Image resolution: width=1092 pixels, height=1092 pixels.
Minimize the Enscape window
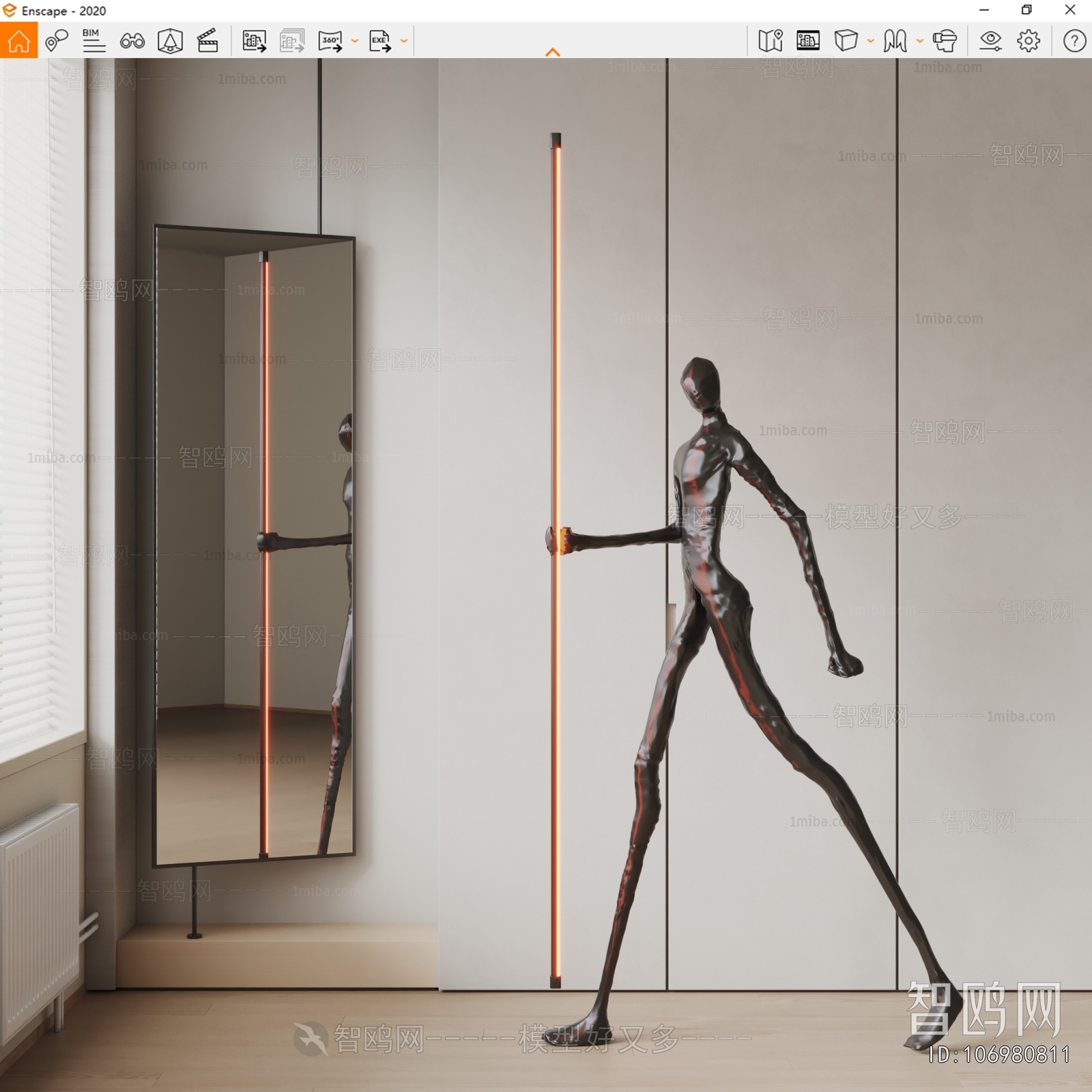tap(984, 10)
